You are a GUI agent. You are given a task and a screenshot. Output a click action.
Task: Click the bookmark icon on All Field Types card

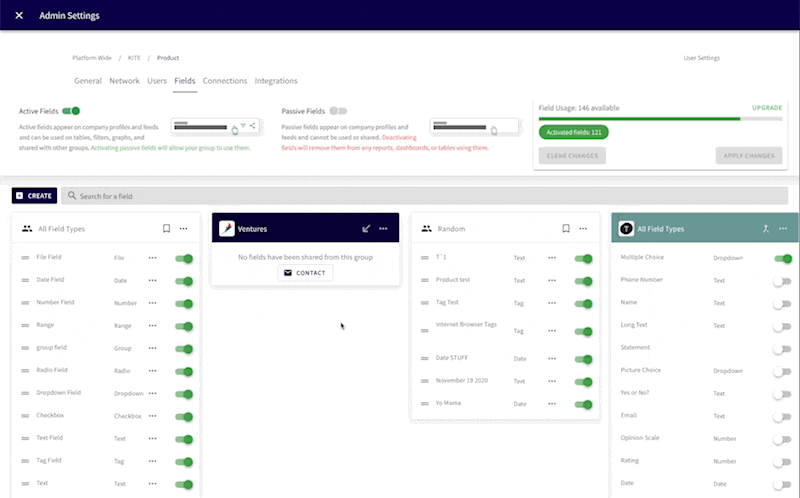pos(166,228)
